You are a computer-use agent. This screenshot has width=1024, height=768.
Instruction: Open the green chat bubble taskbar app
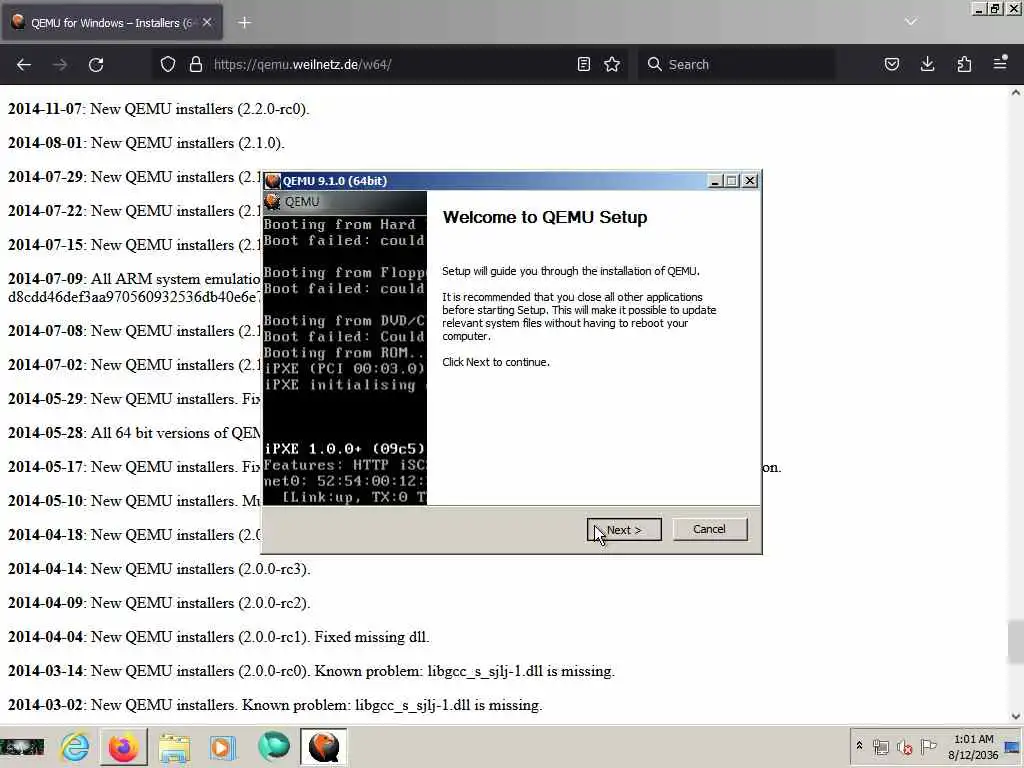point(274,746)
